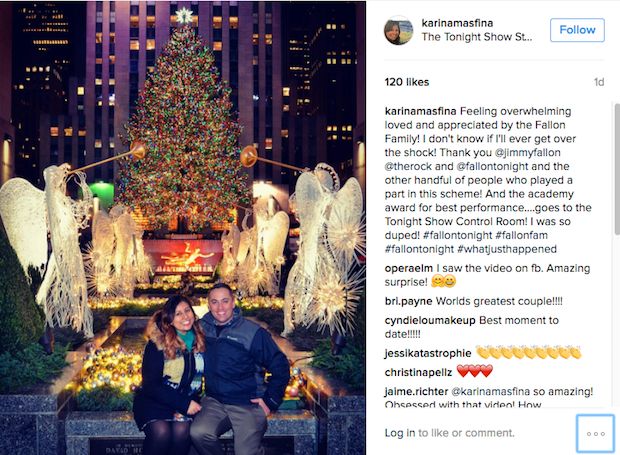Open the three-dot more options menu
The image size is (620, 455).
tap(595, 433)
